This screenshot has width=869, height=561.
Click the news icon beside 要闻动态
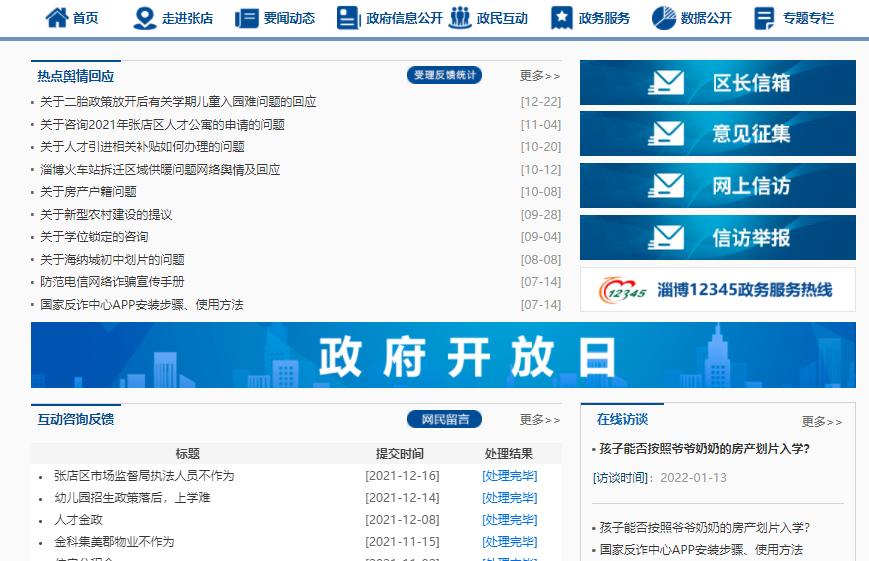coord(246,18)
